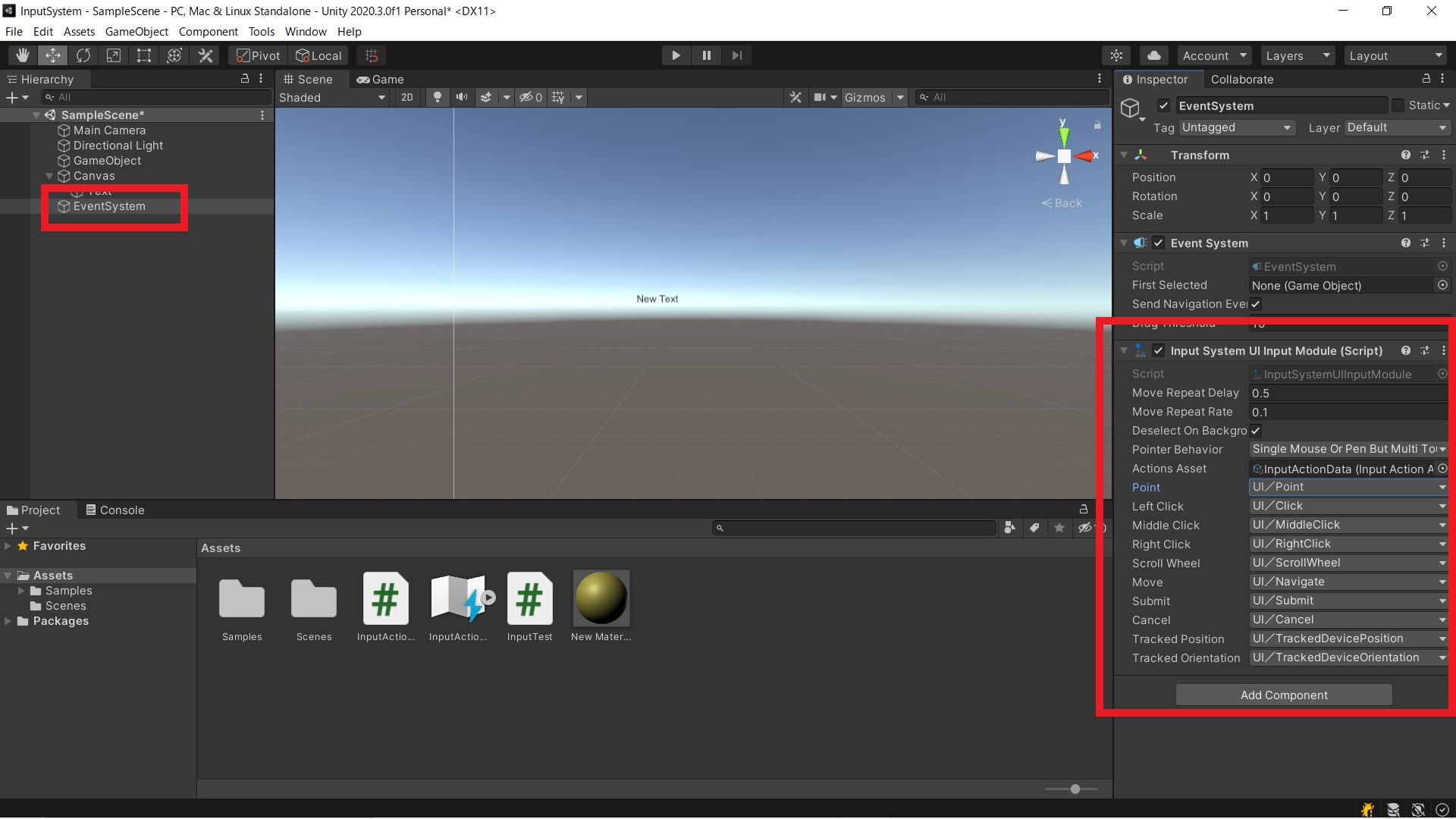Open the Layout dropdown

click(x=1395, y=55)
